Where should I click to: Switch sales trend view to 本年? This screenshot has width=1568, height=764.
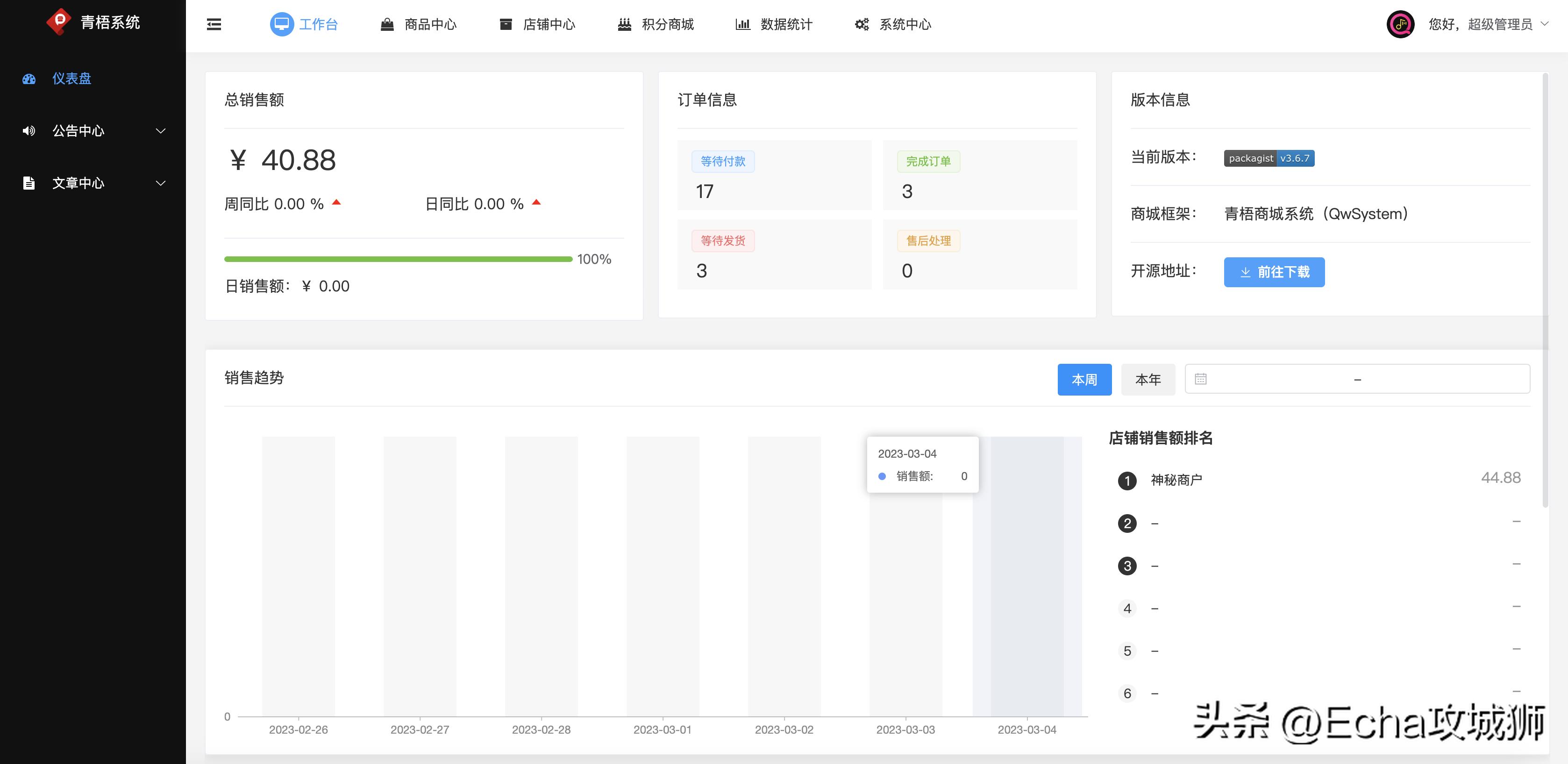pyautogui.click(x=1148, y=379)
